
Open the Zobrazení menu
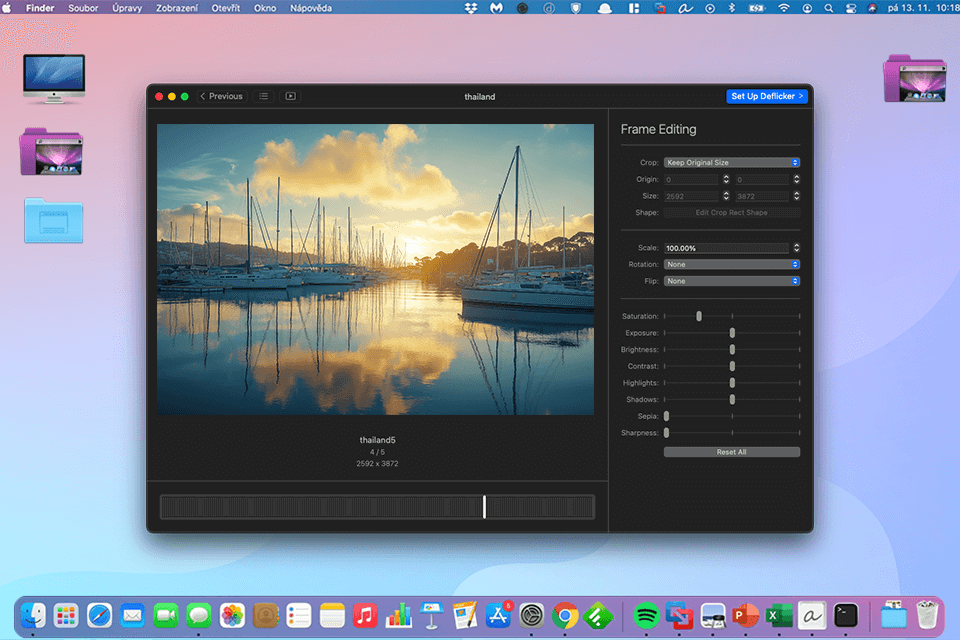point(176,8)
